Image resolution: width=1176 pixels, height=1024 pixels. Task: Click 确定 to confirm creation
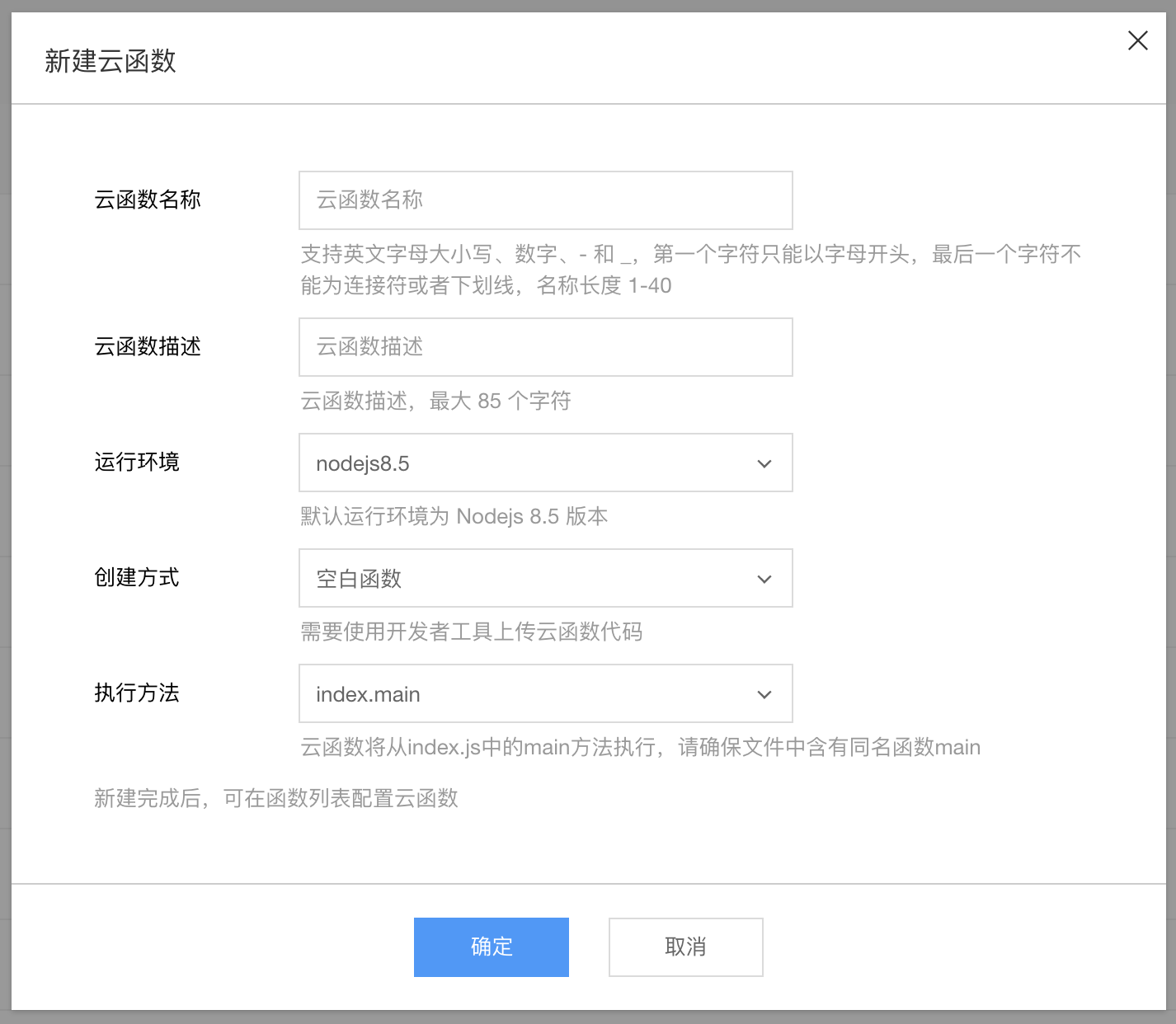(x=491, y=946)
